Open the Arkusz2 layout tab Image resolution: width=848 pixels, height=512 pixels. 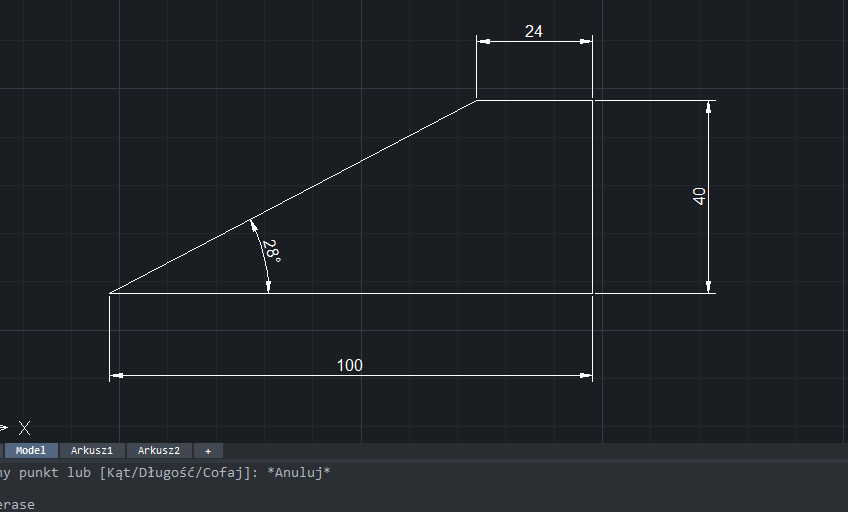(159, 450)
